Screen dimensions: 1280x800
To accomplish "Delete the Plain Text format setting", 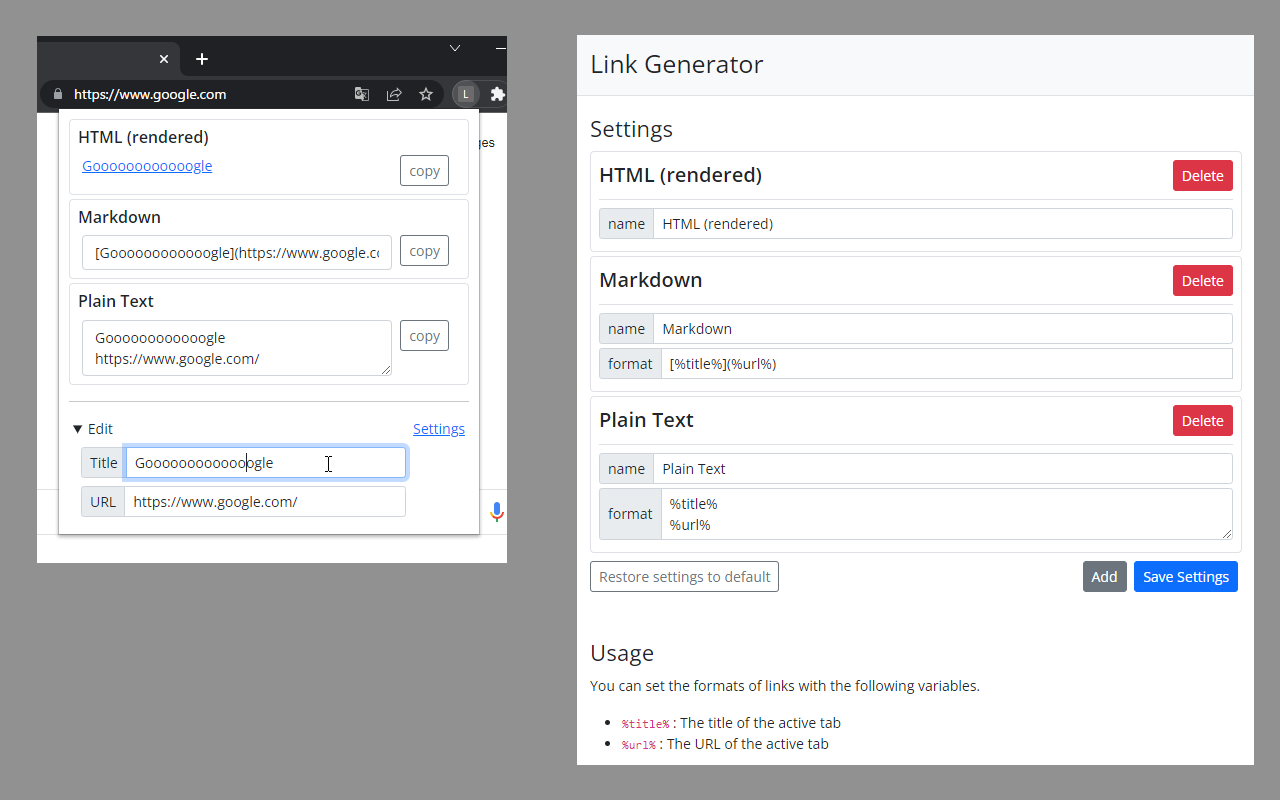I will click(1202, 420).
